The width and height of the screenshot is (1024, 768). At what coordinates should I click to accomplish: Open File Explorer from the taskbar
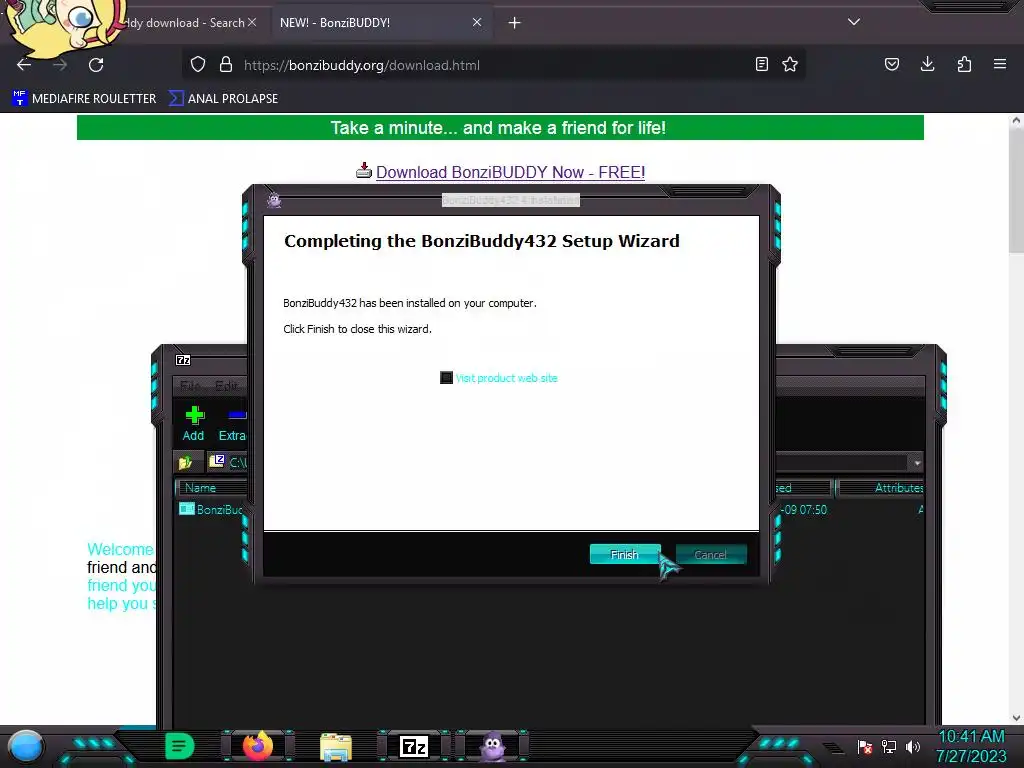[x=336, y=746]
